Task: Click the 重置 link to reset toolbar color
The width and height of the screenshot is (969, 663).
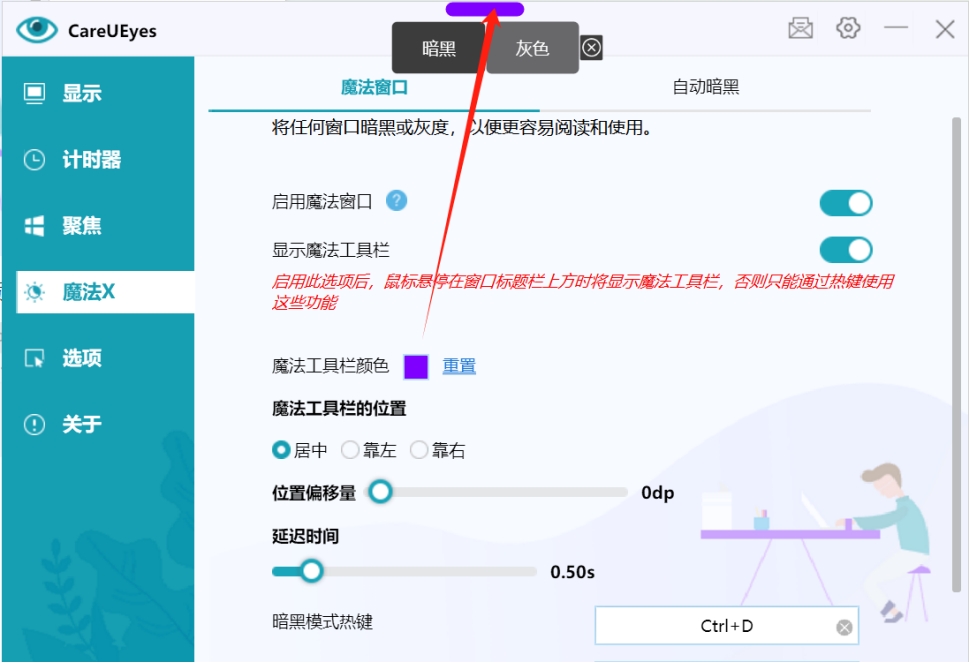Action: point(458,366)
